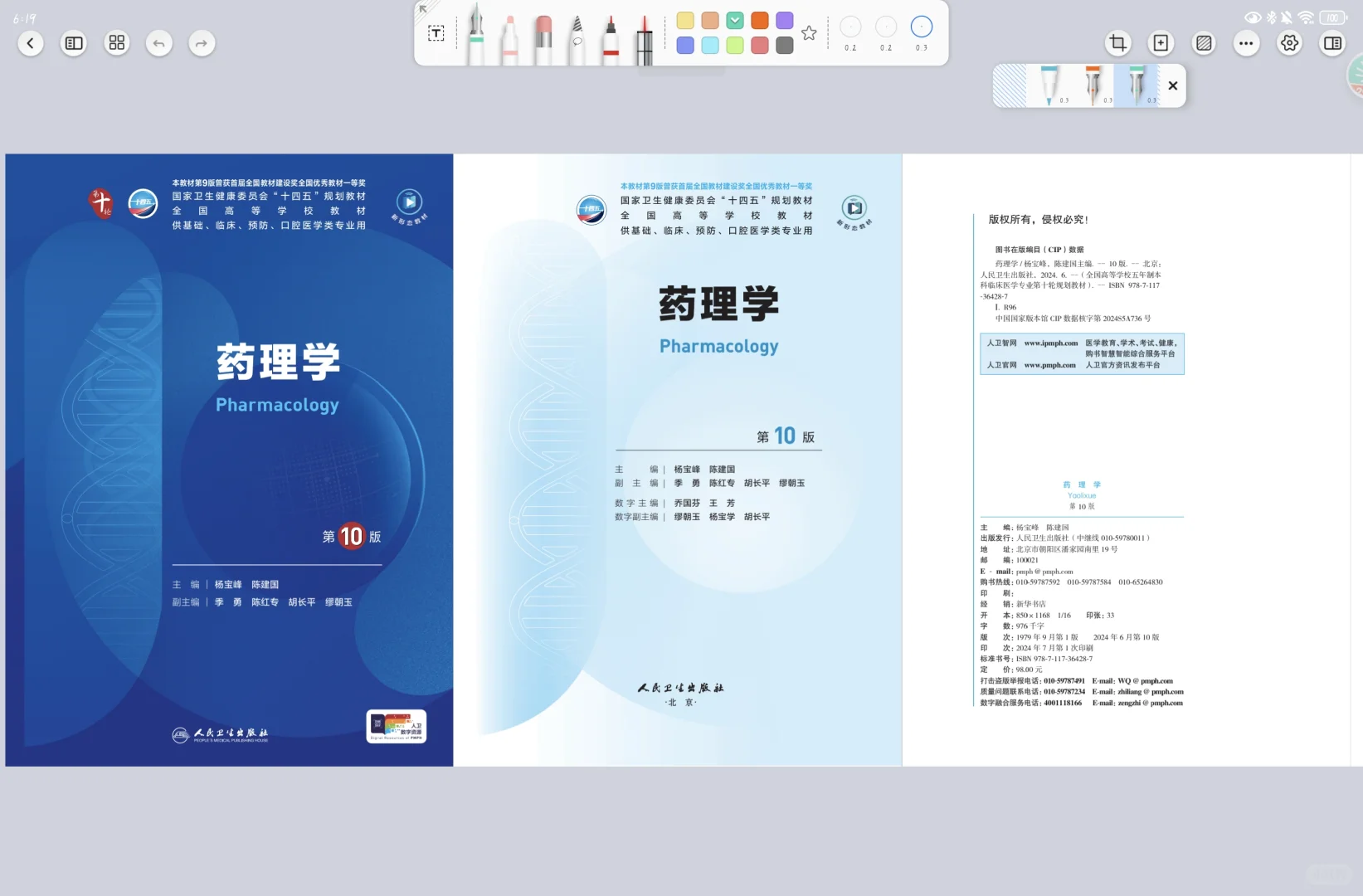Choose the purple color swatch
This screenshot has width=1363, height=896.
coord(785,21)
